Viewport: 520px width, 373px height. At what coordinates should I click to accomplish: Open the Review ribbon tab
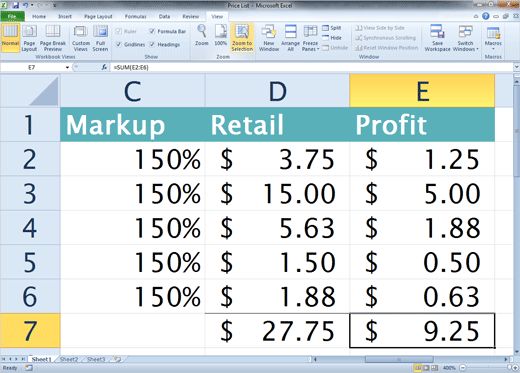tap(190, 16)
